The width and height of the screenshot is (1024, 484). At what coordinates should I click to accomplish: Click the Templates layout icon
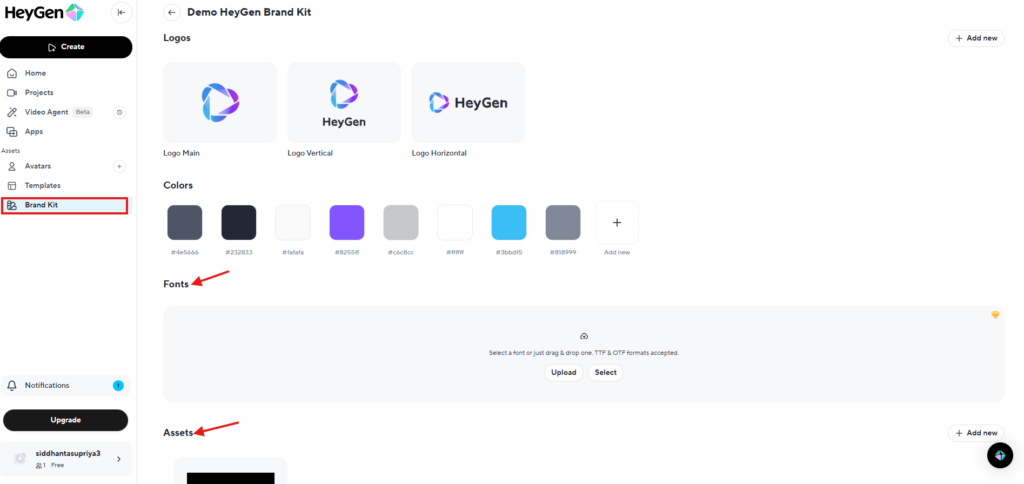tap(12, 186)
